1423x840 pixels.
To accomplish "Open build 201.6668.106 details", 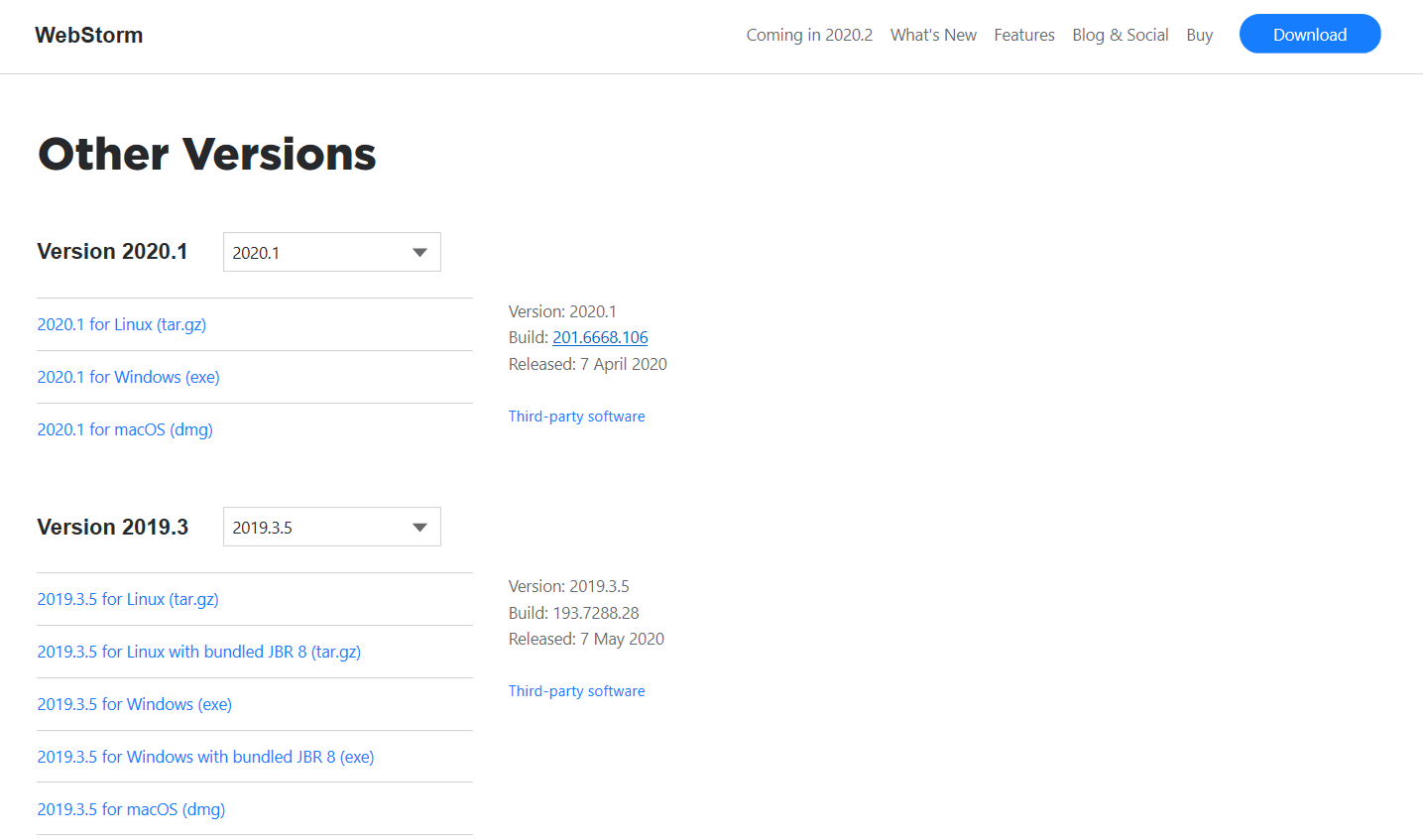I will coord(599,337).
